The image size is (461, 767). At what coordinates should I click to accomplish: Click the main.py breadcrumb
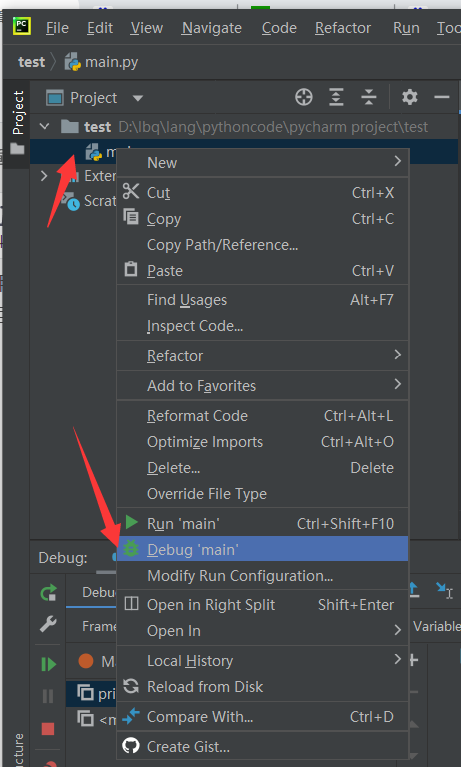coord(102,62)
